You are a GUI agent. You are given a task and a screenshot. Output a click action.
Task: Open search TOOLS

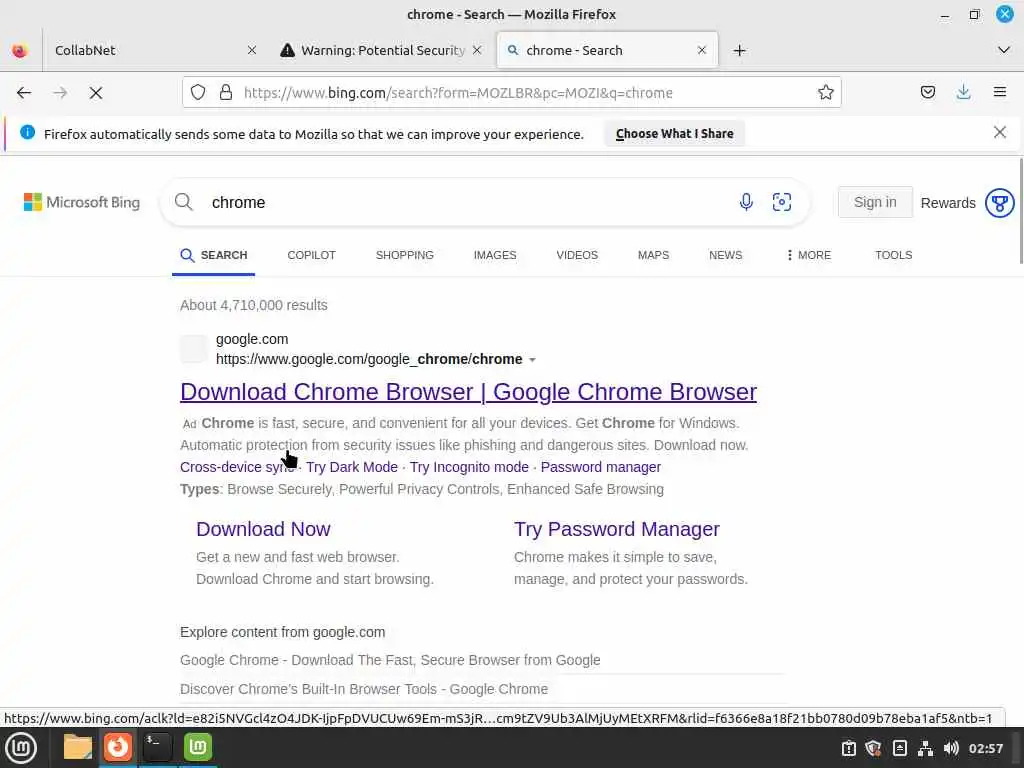pyautogui.click(x=893, y=255)
